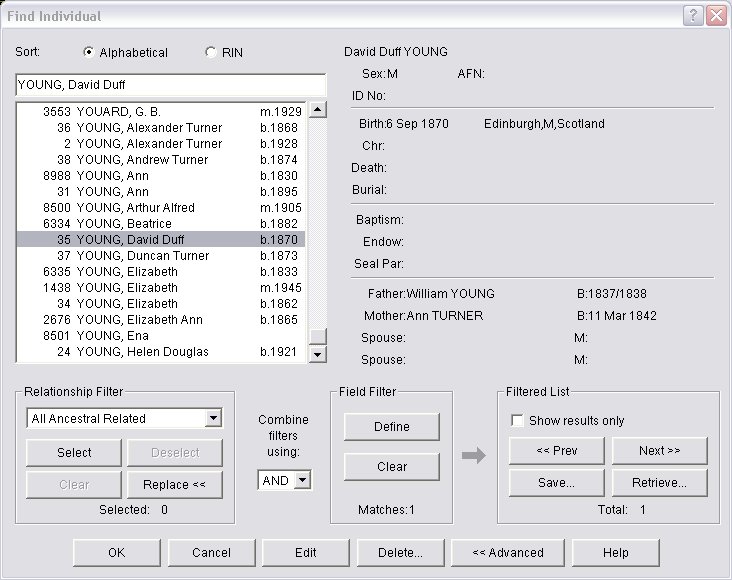Viewport: 732px width, 580px height.
Task: Select YOUNG, Andrew Turner row
Action: click(x=161, y=160)
